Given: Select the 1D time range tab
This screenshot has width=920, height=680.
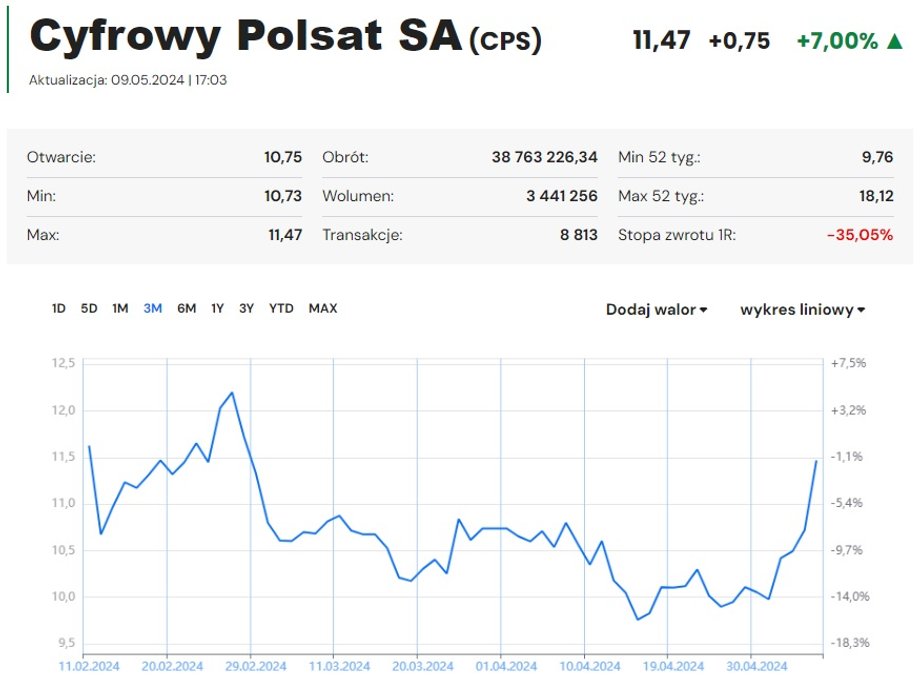Looking at the screenshot, I should click(x=58, y=310).
